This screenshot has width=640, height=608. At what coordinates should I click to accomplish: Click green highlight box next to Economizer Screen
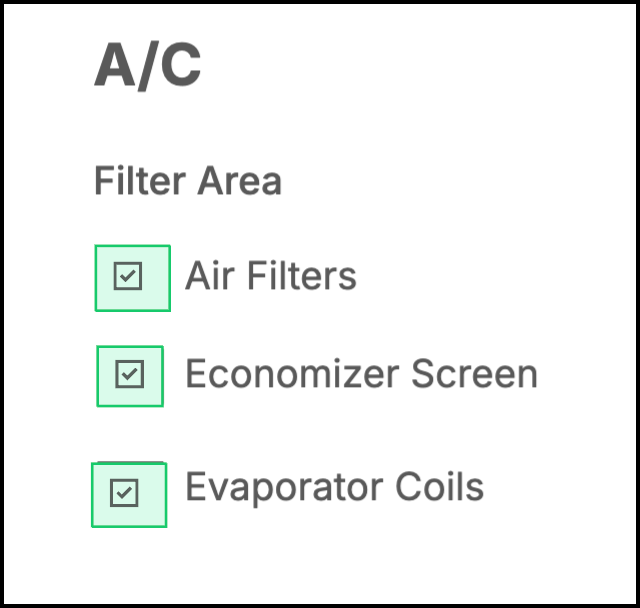tap(130, 376)
